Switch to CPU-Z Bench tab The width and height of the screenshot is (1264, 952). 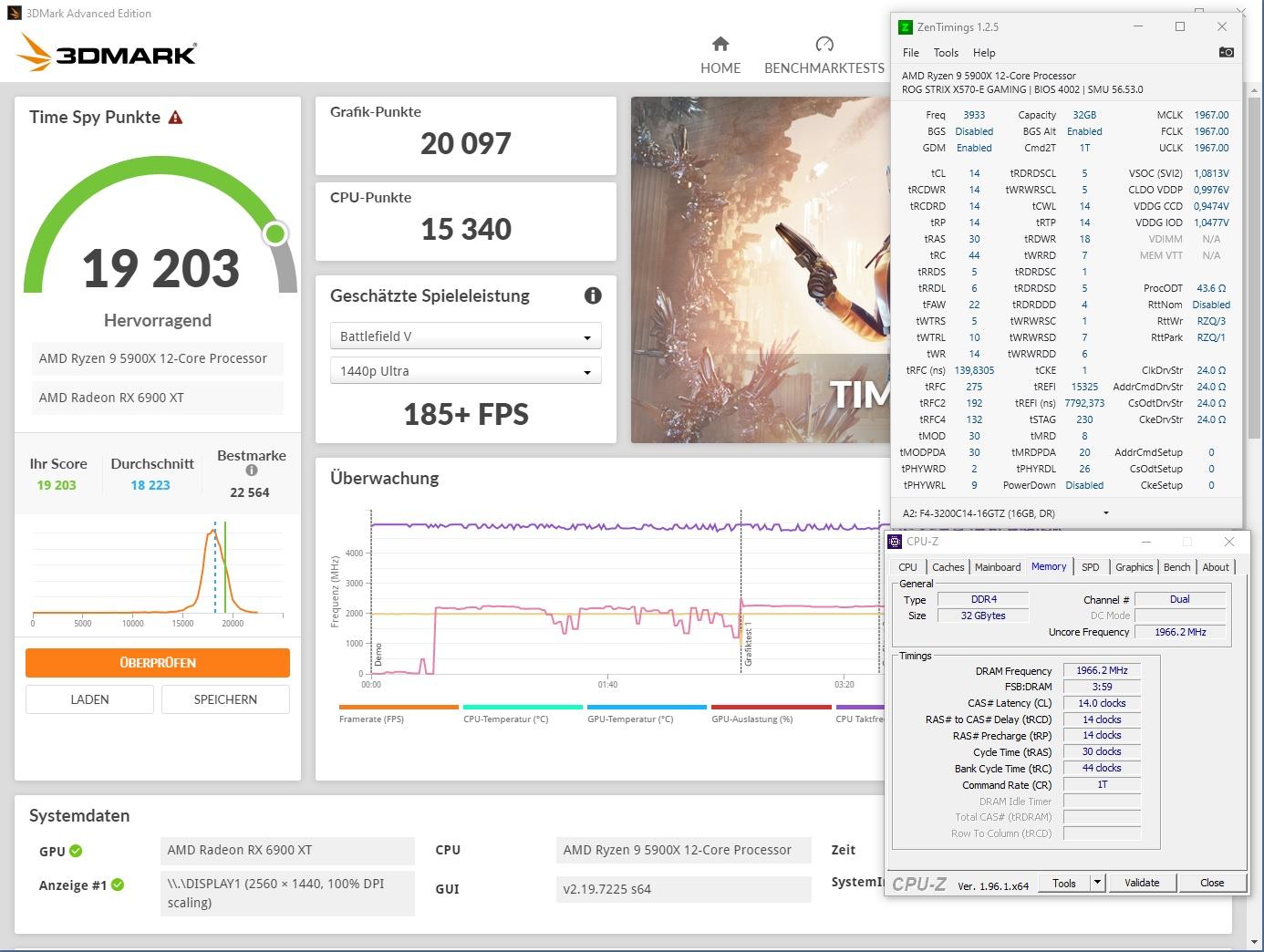pos(1177,567)
